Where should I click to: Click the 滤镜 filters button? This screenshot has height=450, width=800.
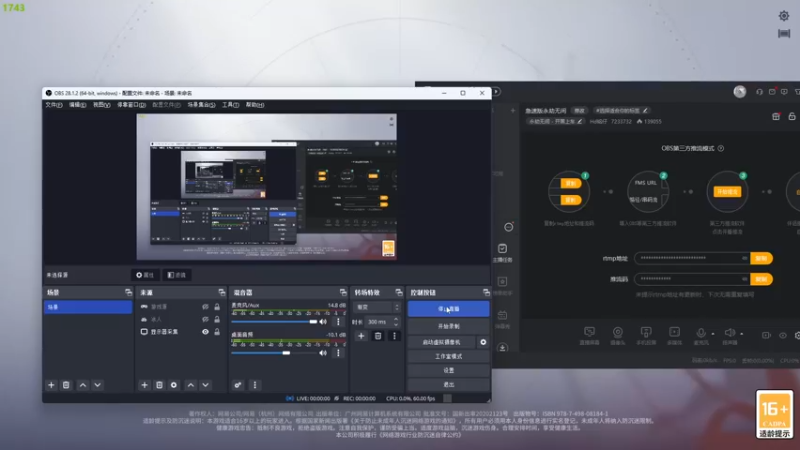click(177, 275)
